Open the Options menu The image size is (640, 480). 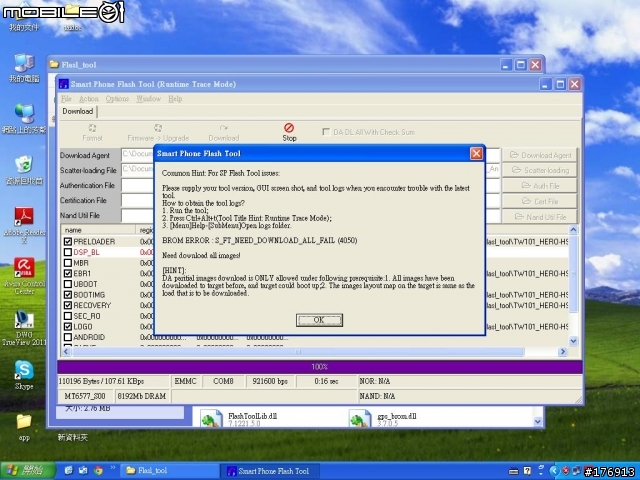click(x=117, y=99)
